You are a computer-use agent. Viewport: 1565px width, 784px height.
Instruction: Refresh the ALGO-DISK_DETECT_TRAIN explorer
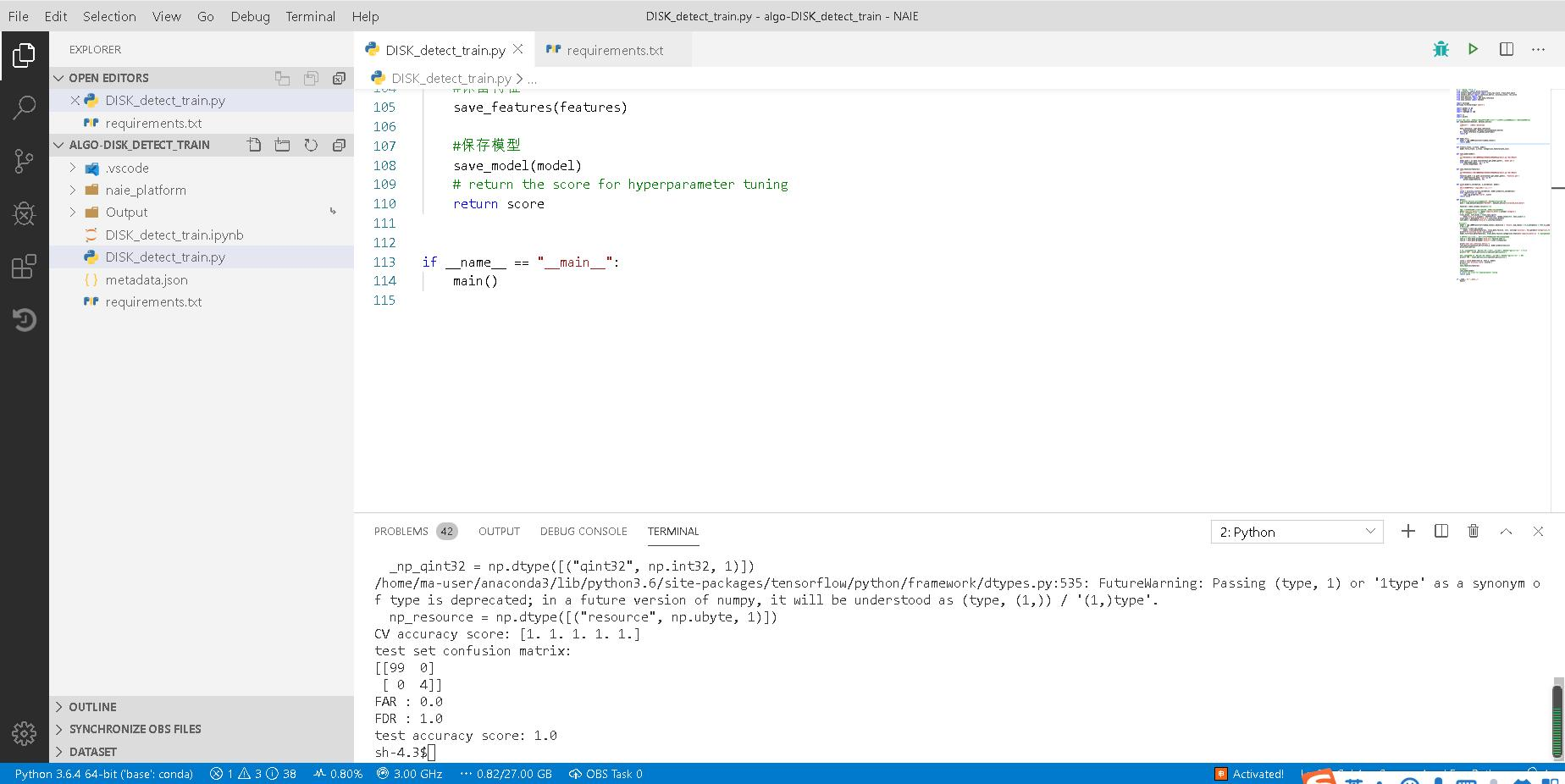311,145
